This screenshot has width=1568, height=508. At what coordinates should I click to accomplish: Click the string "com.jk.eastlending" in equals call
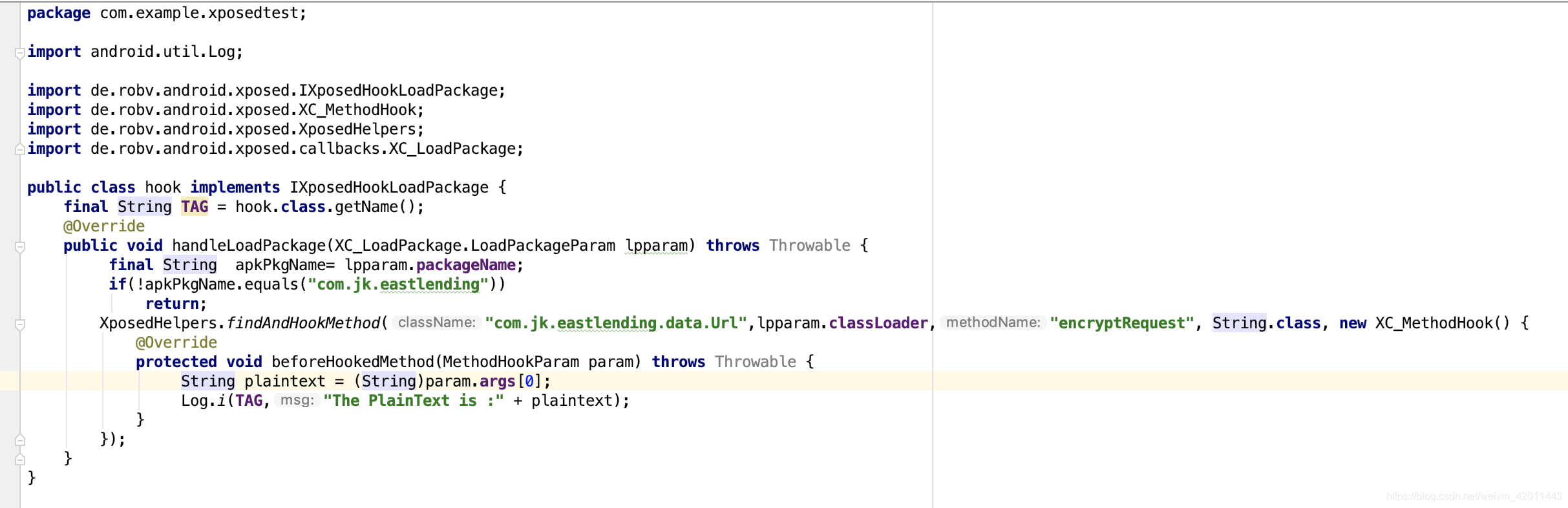click(398, 284)
